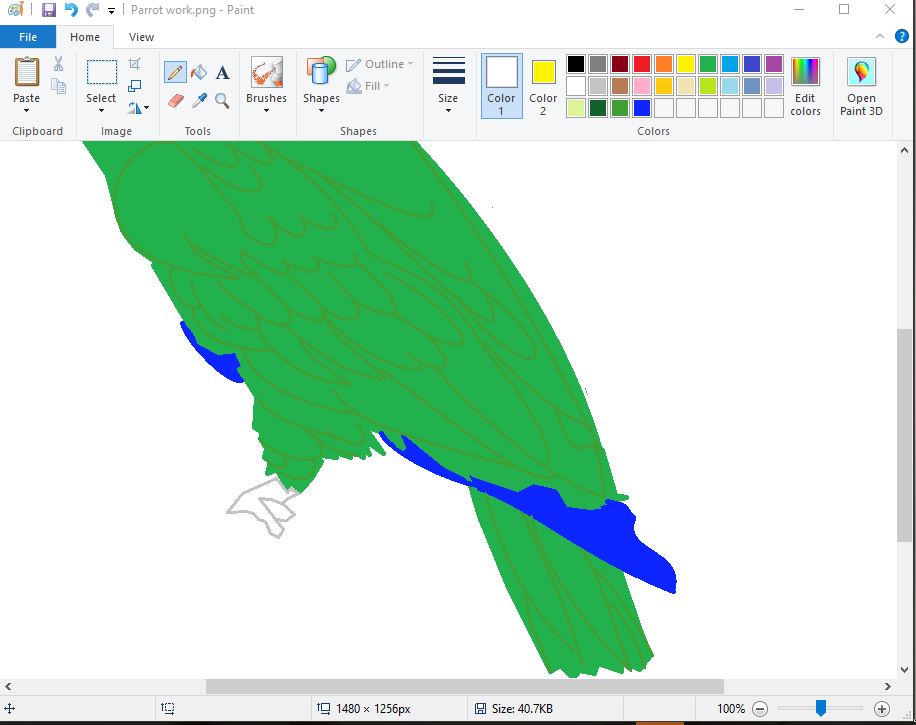Click the Crop icon
The height and width of the screenshot is (725, 916).
[x=134, y=64]
